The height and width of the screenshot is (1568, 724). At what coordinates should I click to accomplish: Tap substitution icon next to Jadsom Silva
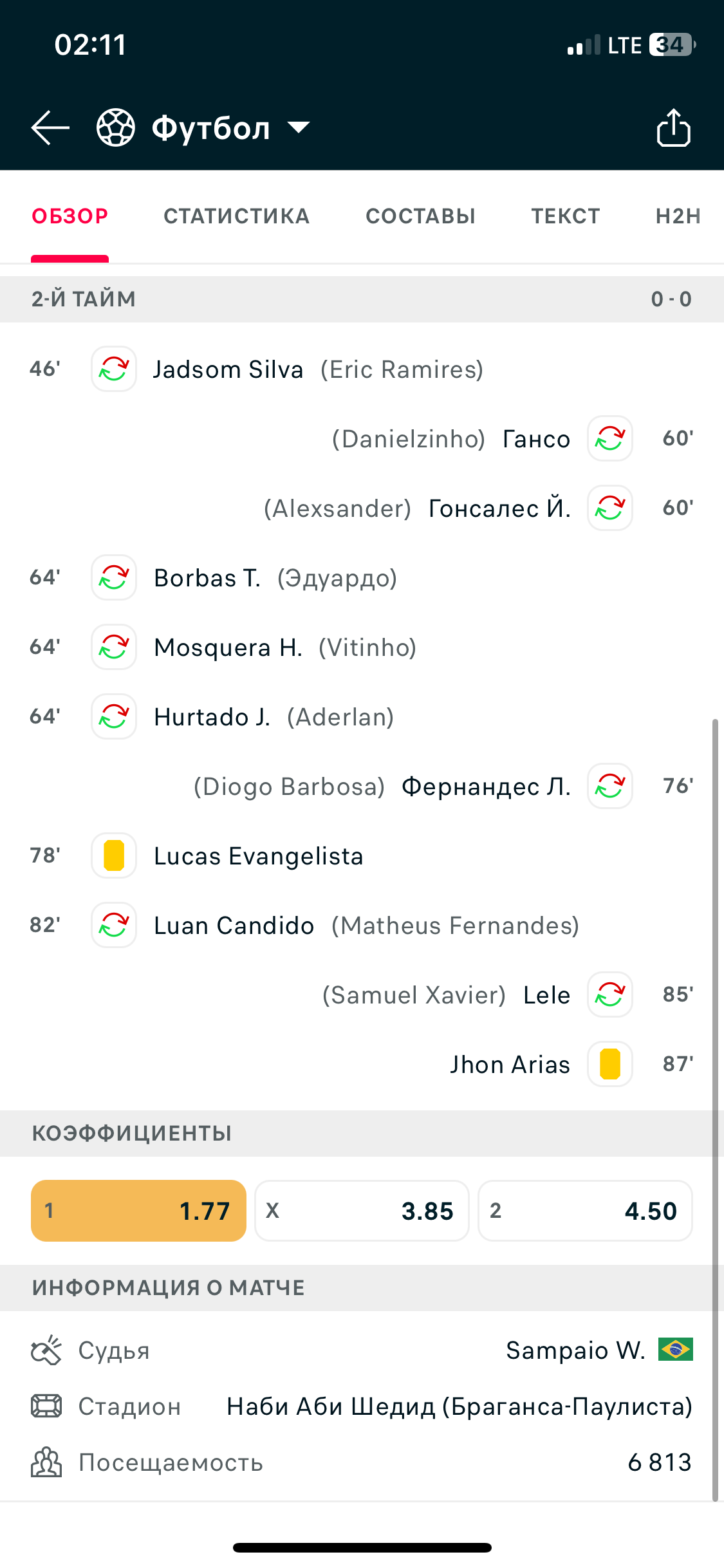(x=114, y=369)
